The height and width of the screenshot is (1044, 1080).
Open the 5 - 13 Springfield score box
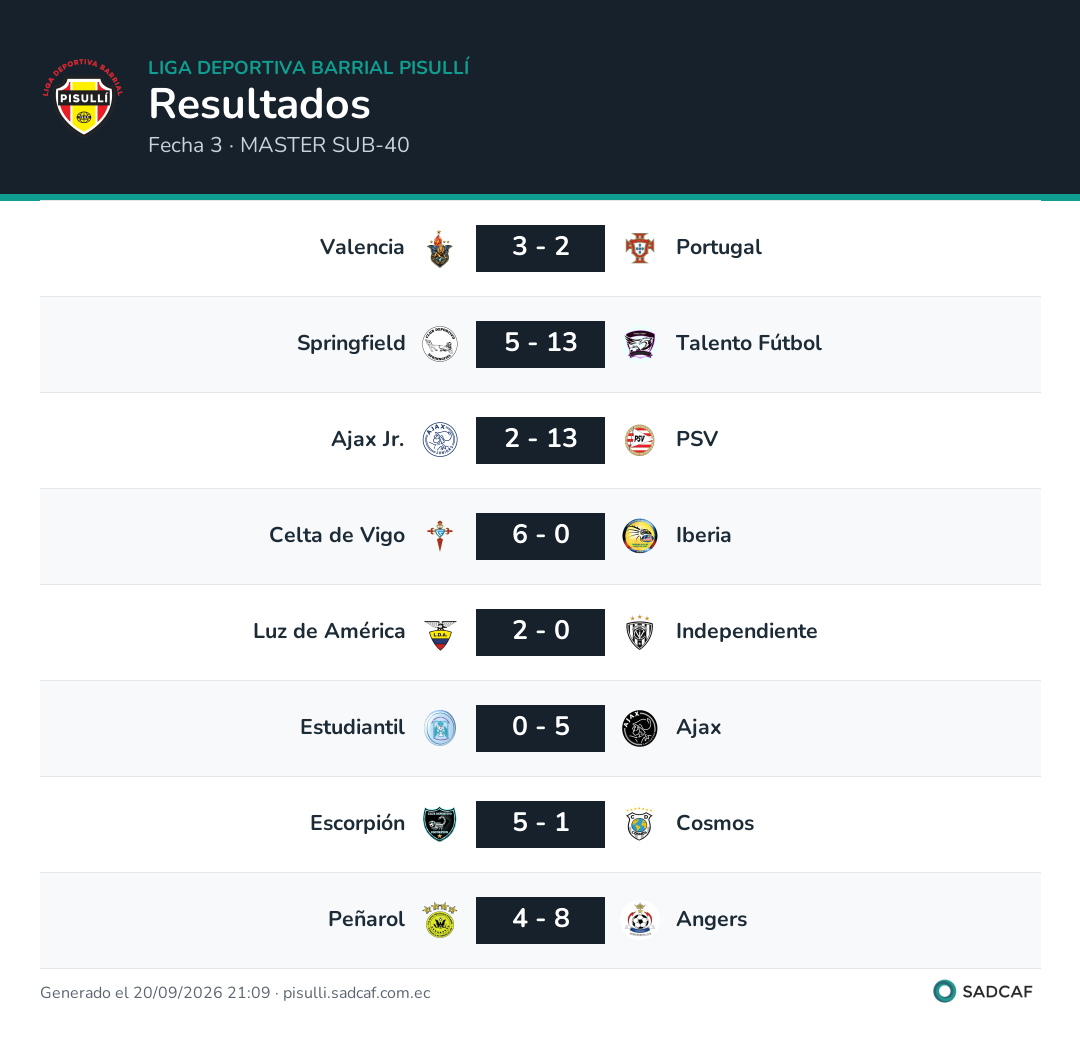coord(541,344)
